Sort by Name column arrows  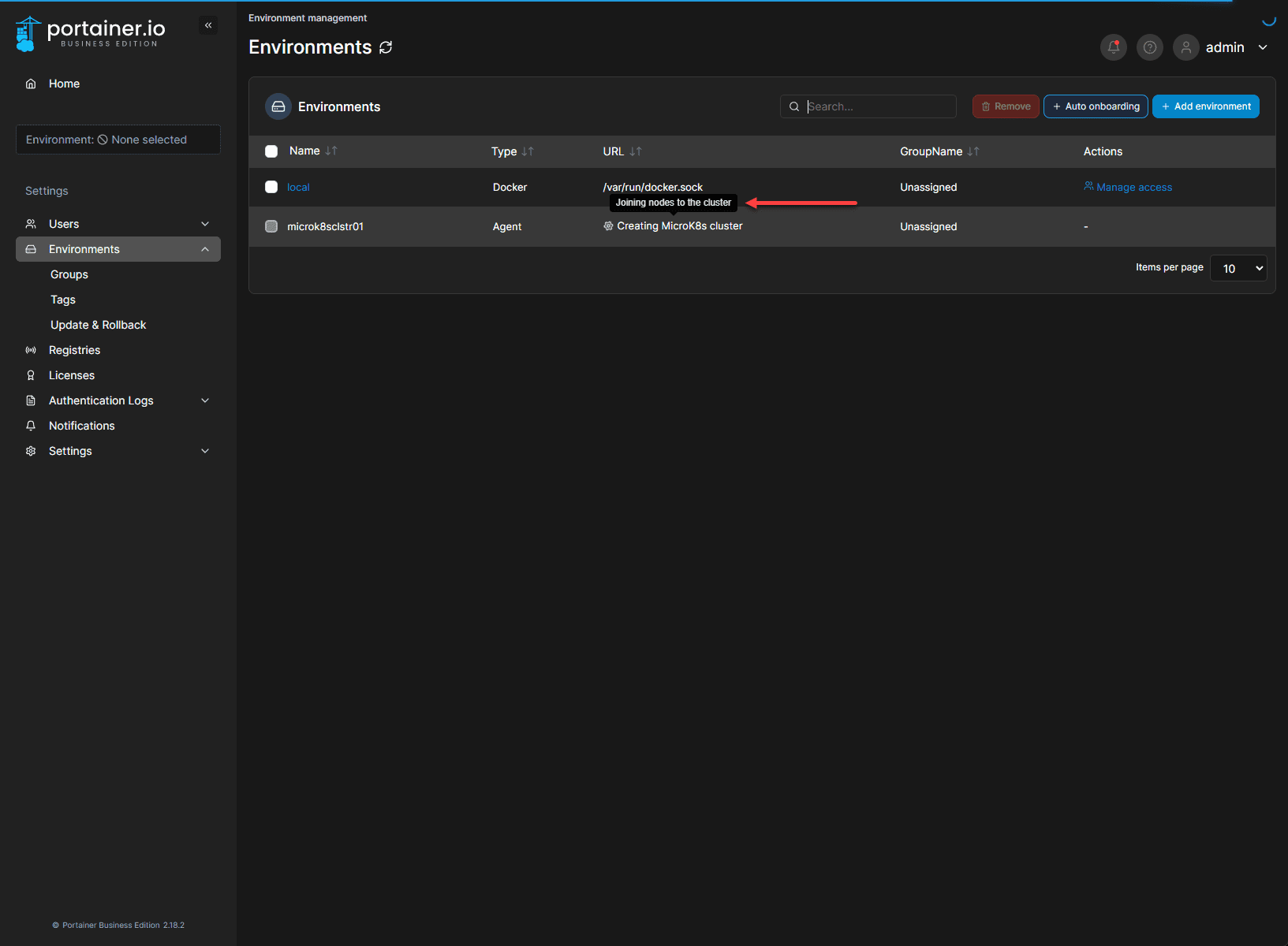click(331, 151)
